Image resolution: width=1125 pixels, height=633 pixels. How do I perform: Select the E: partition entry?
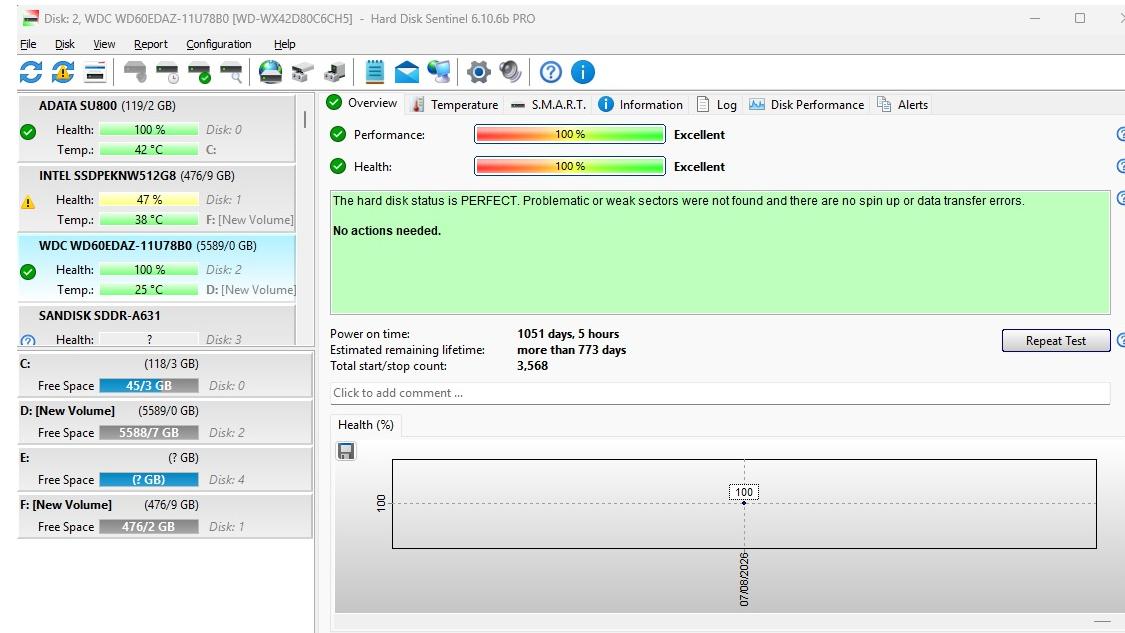coord(165,468)
